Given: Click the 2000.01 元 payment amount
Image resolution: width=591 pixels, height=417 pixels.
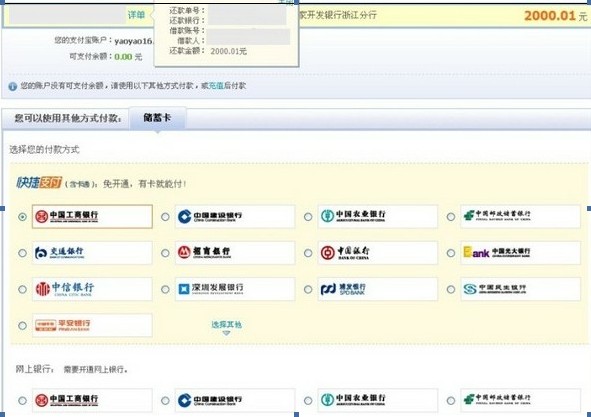Looking at the screenshot, I should [x=556, y=16].
